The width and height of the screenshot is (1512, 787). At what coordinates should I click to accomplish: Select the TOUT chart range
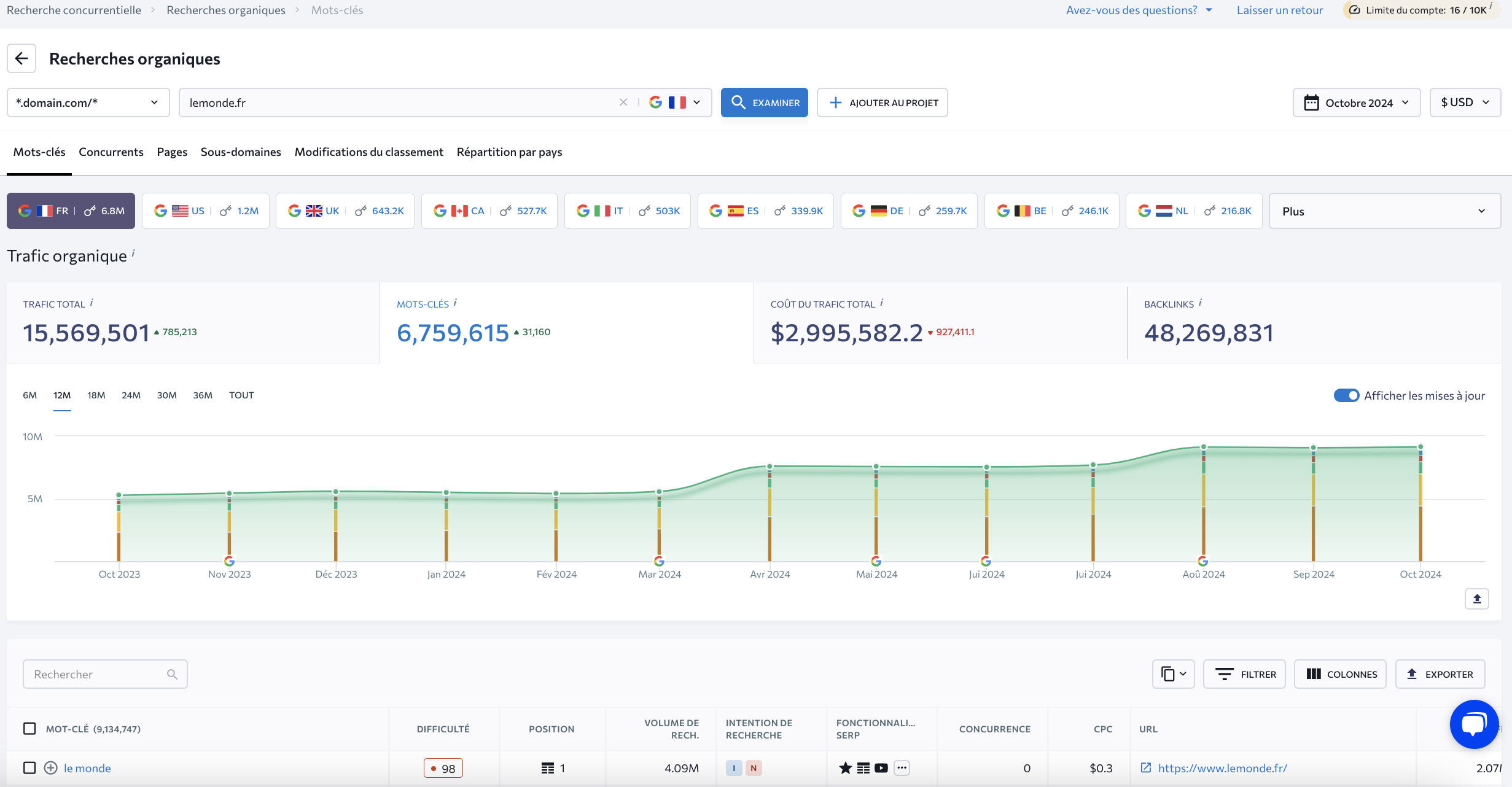point(241,395)
